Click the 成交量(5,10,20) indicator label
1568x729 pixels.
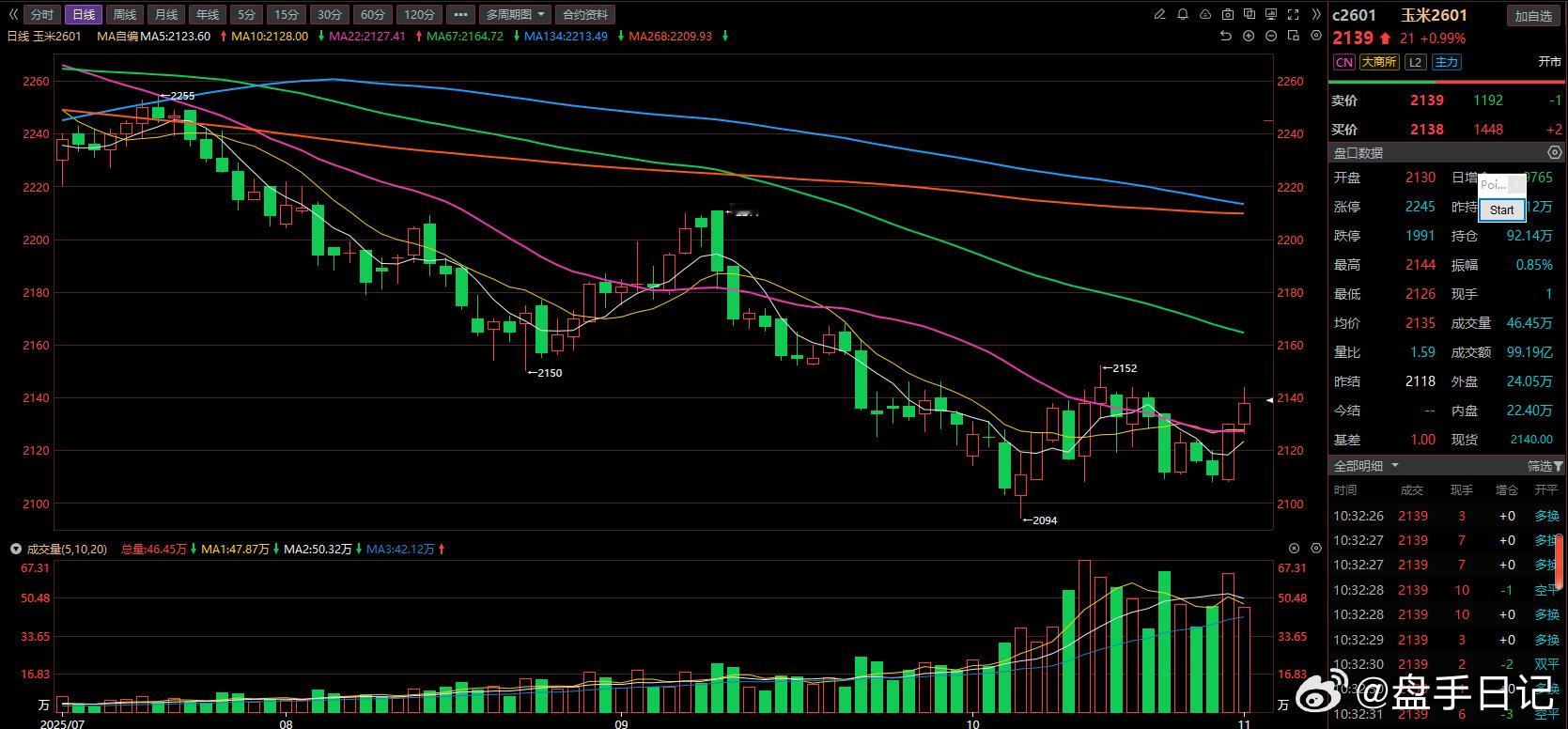click(67, 549)
